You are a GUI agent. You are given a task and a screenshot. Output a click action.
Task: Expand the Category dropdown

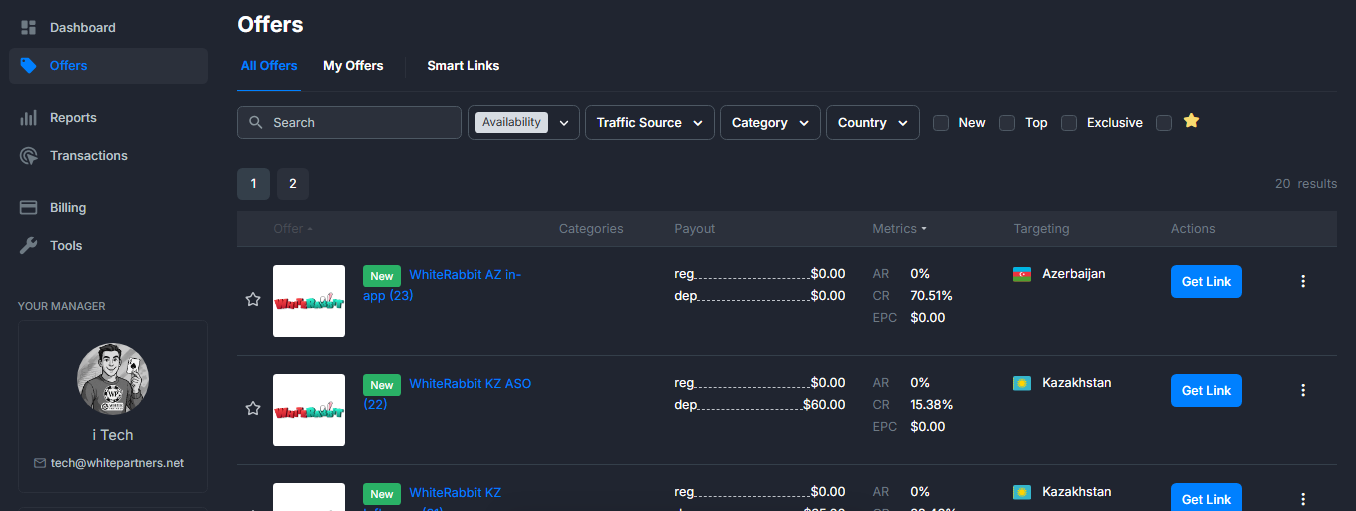pyautogui.click(x=770, y=122)
